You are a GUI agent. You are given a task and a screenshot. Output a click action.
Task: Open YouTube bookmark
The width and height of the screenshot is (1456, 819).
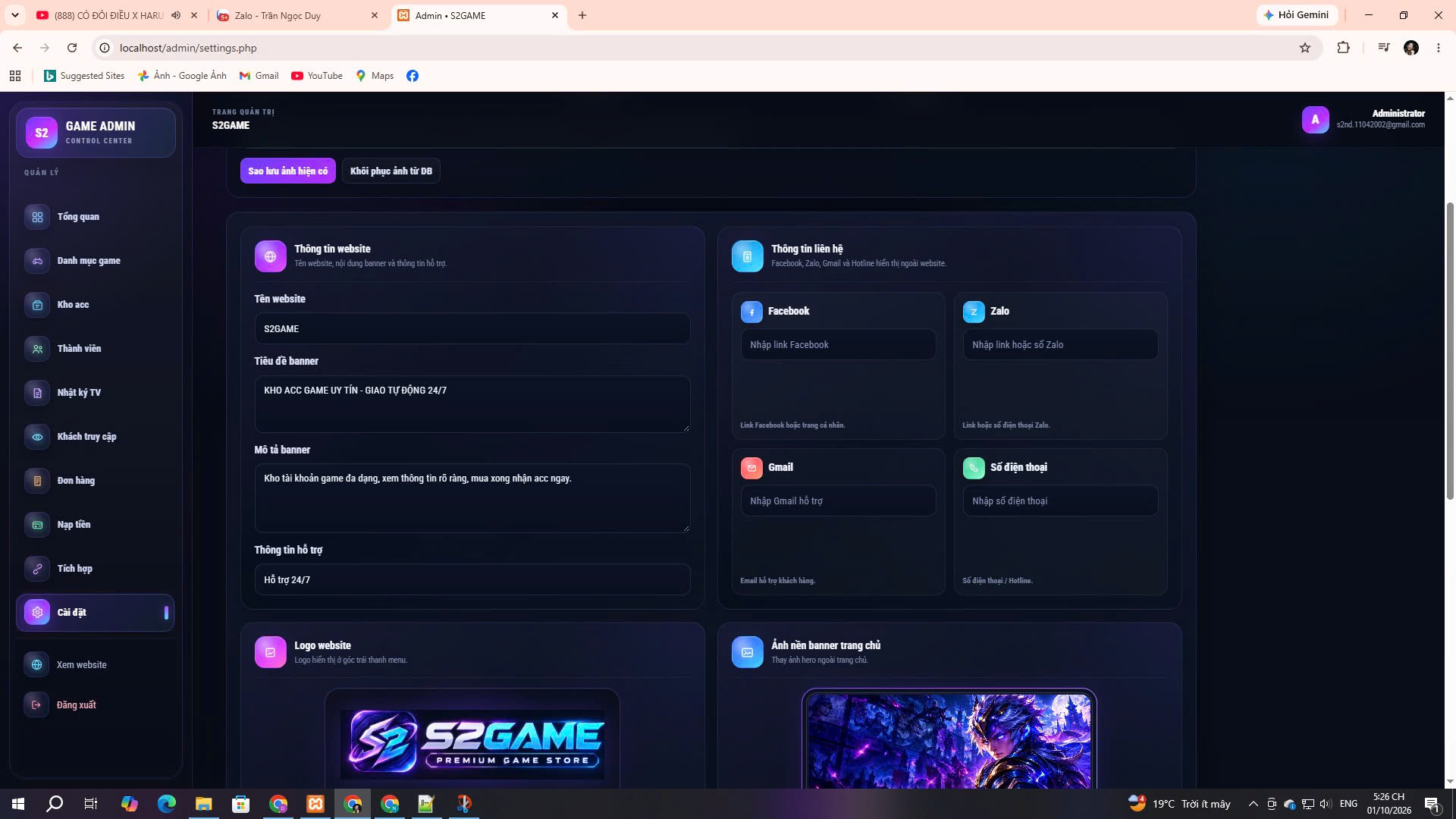[x=317, y=76]
